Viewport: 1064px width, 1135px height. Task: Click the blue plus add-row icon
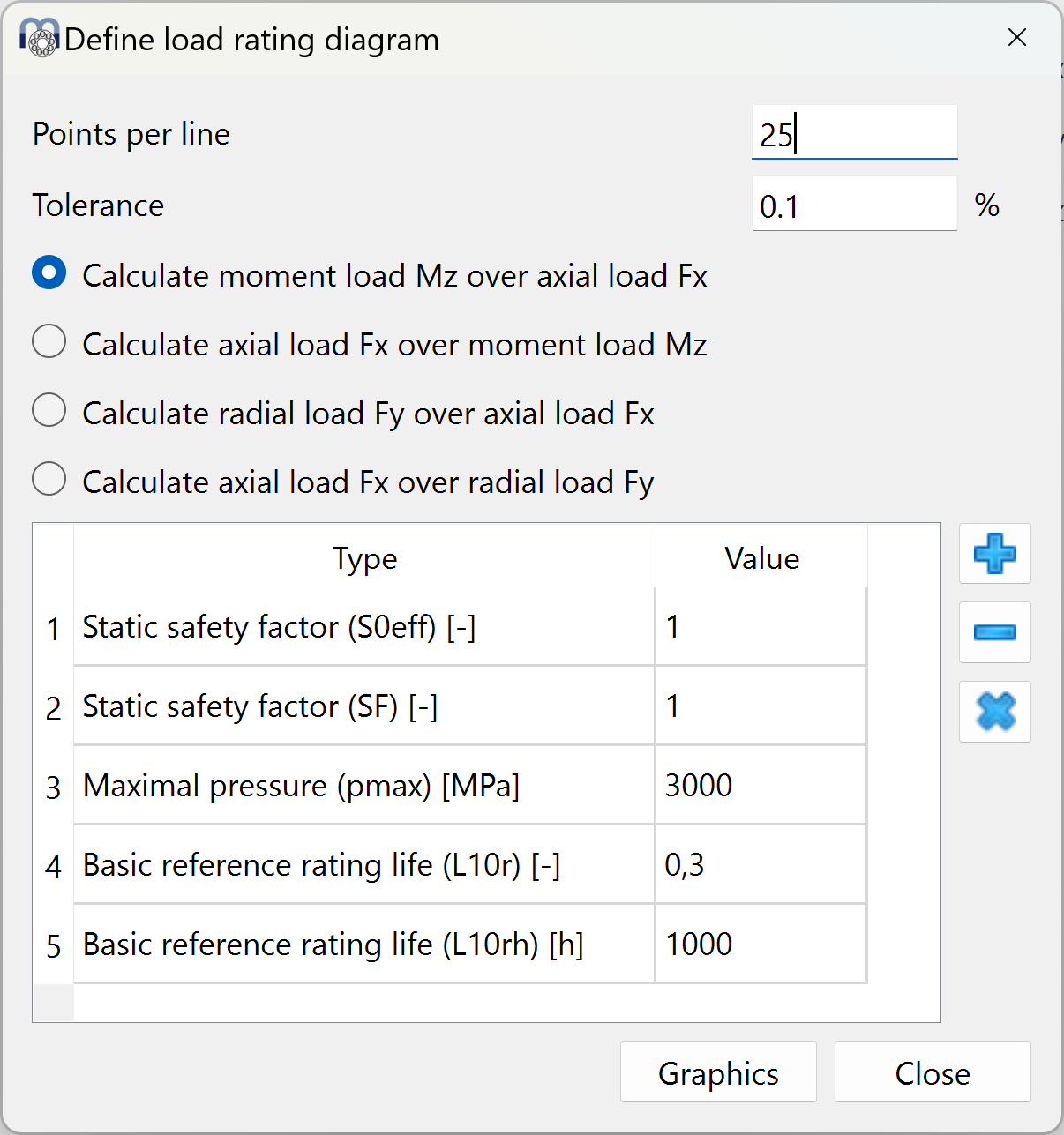point(994,554)
